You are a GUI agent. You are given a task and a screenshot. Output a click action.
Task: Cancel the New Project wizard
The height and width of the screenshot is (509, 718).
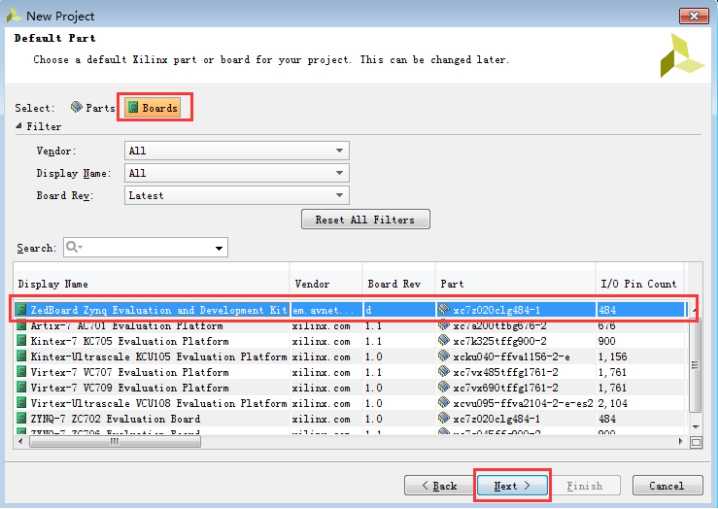pos(667,486)
